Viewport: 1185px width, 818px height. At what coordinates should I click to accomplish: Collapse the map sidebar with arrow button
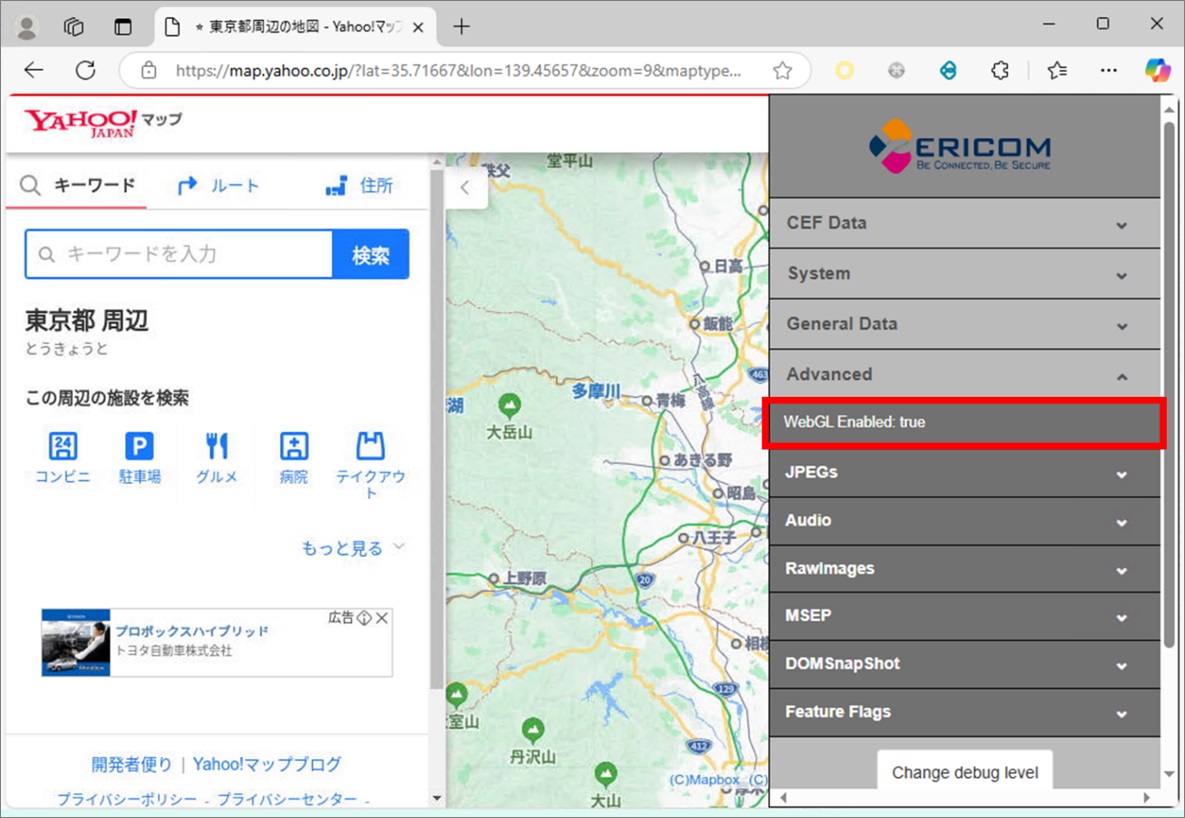[x=466, y=187]
